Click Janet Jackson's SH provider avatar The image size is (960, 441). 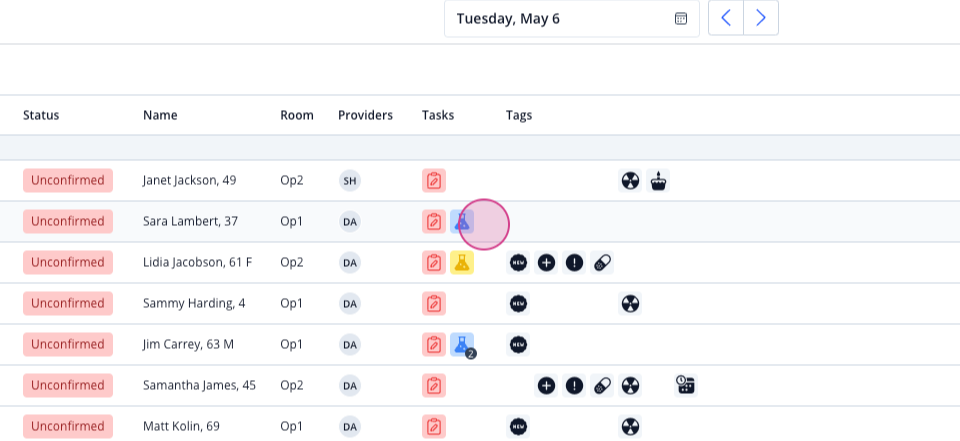(x=350, y=181)
